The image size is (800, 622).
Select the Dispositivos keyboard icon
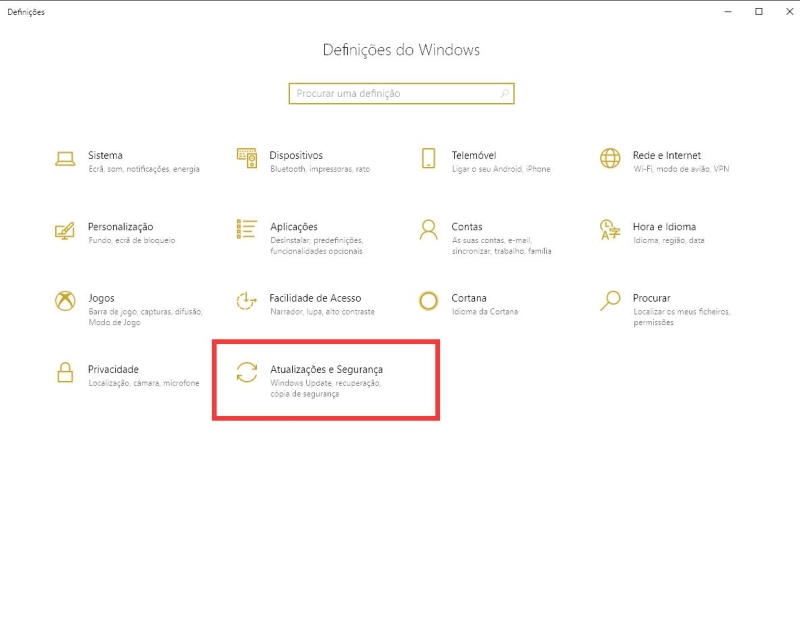[x=244, y=160]
